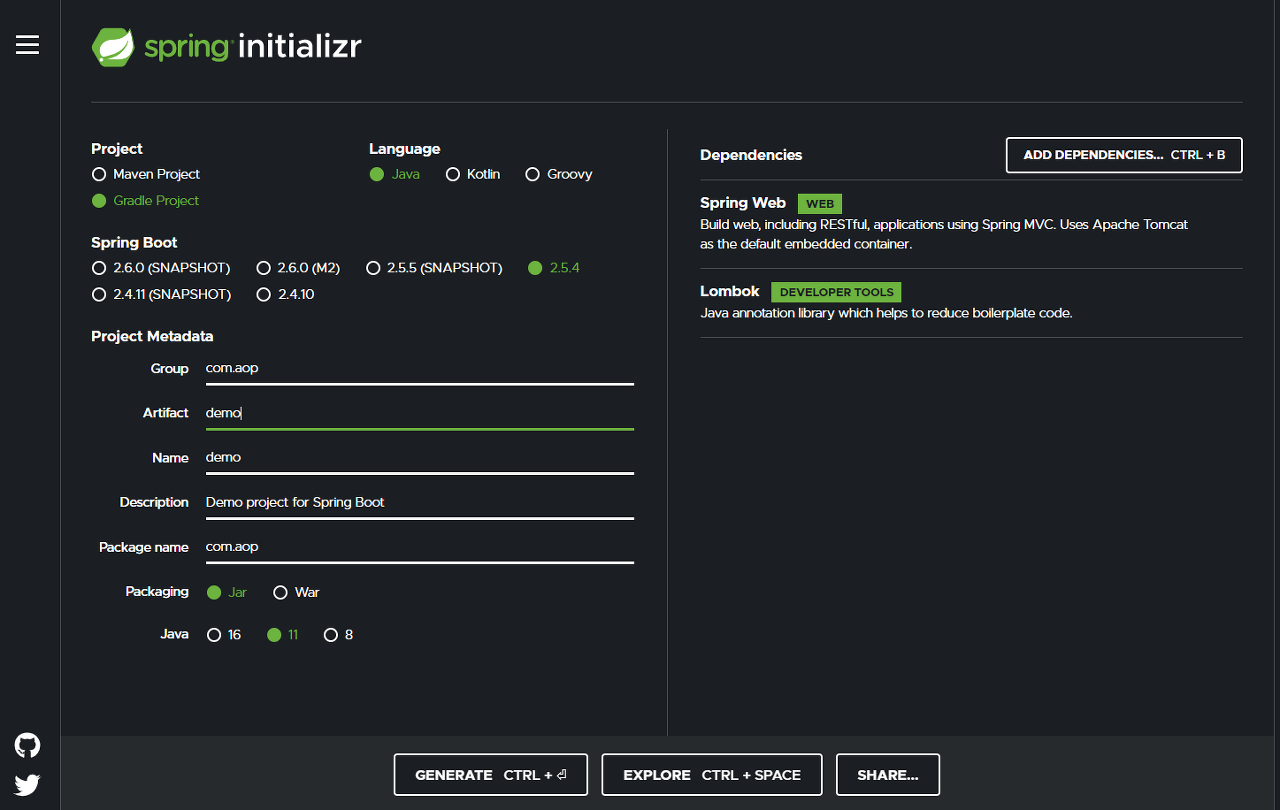Image resolution: width=1280 pixels, height=810 pixels.
Task: Select Spring Boot 2.4.11 (SNAPSHOT)
Action: tap(161, 294)
